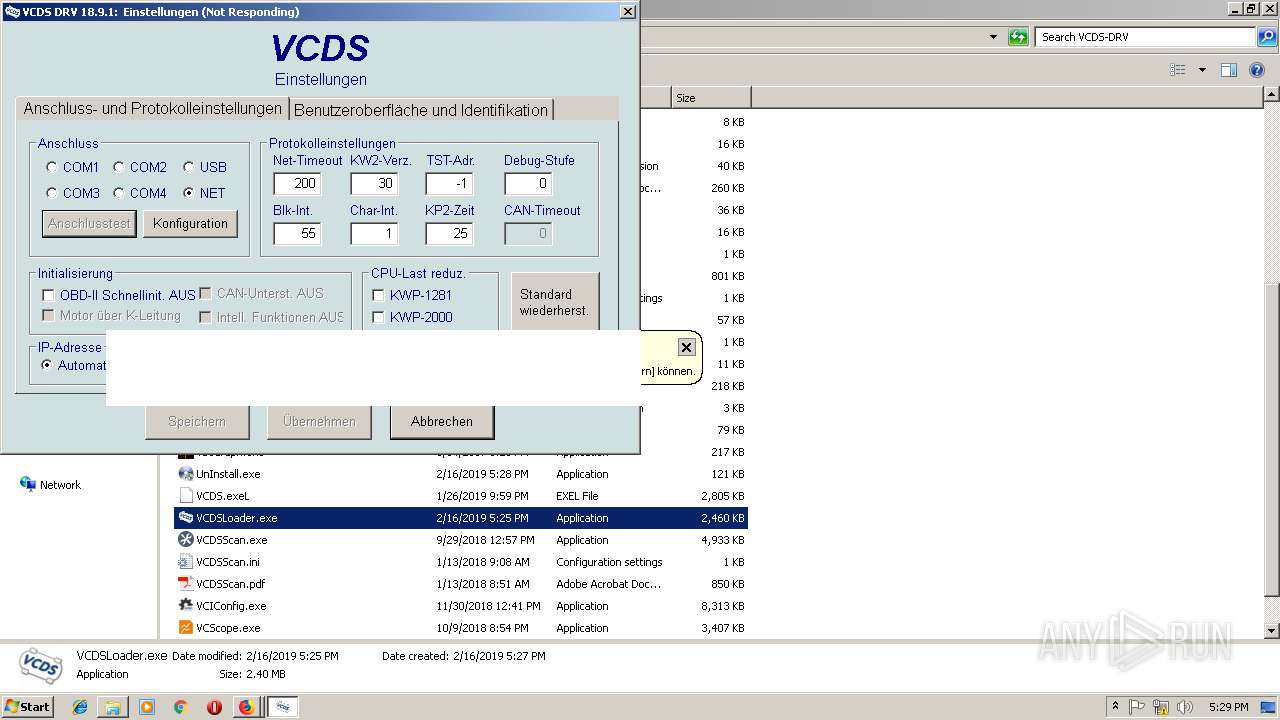The width and height of the screenshot is (1280, 720).
Task: Enable KWP-2000 CPU-Last checkbox
Action: (x=378, y=317)
